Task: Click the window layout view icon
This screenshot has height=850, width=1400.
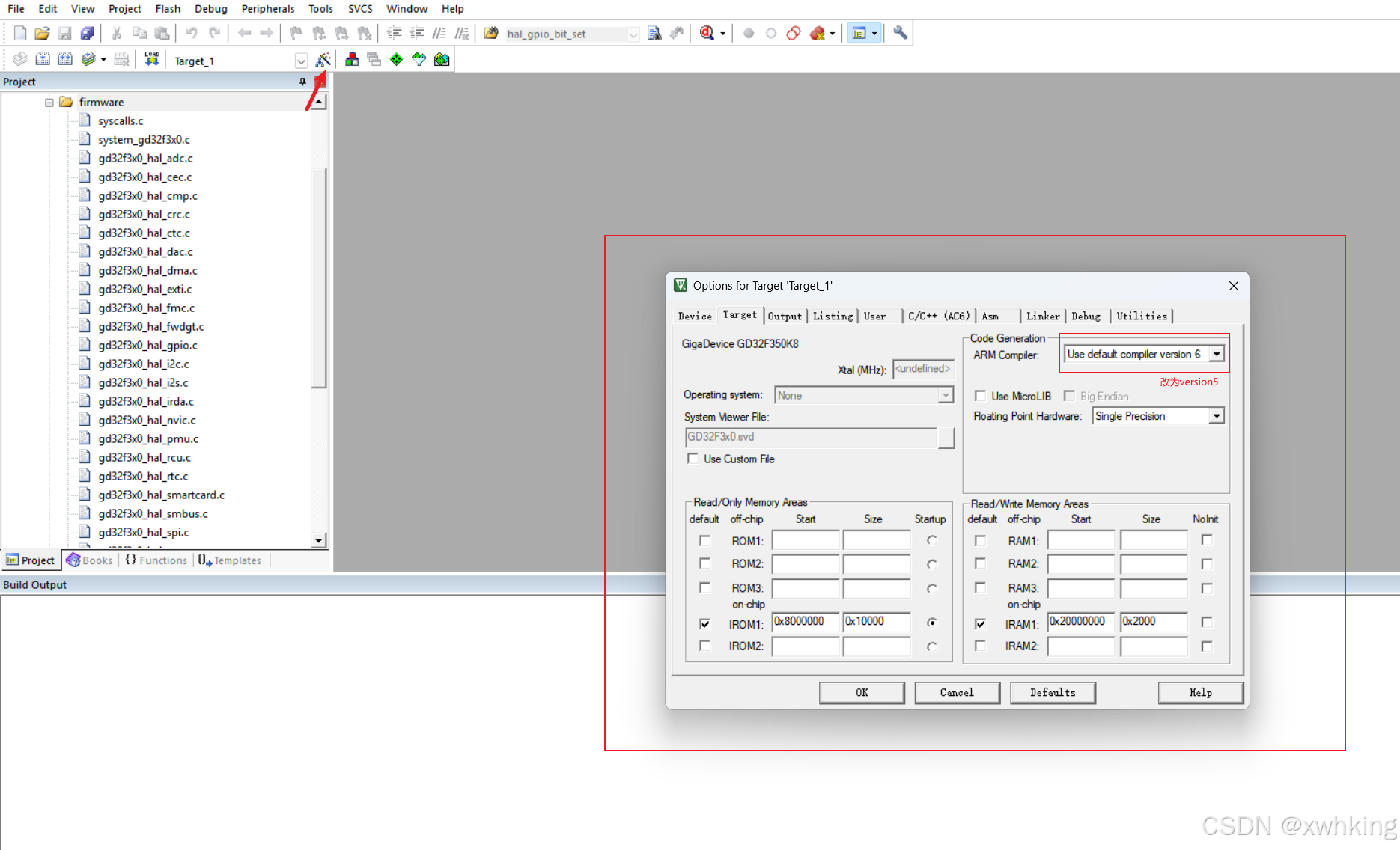Action: 859,33
